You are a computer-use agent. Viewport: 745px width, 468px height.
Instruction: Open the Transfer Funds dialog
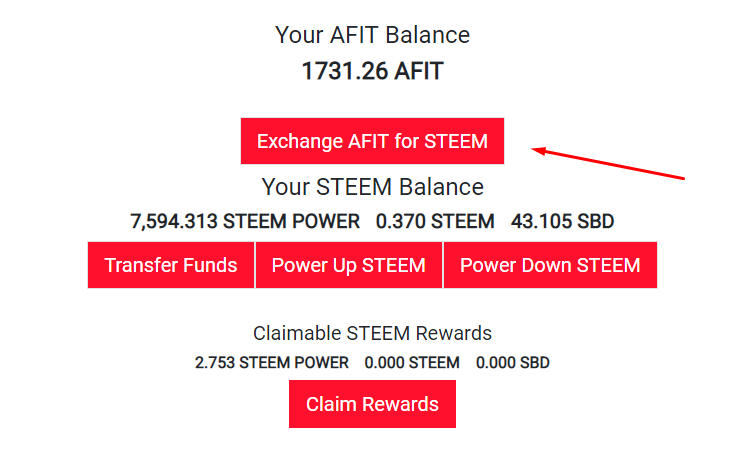171,265
